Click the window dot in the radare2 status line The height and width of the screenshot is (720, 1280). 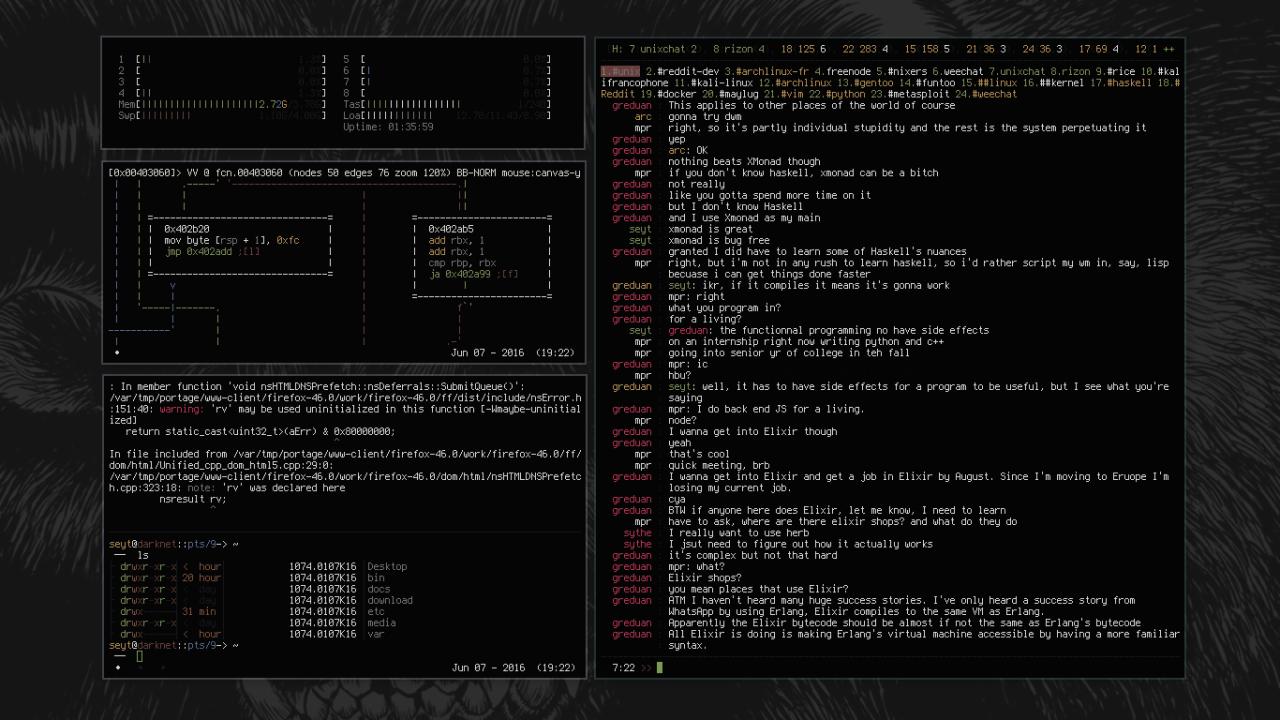(x=118, y=353)
